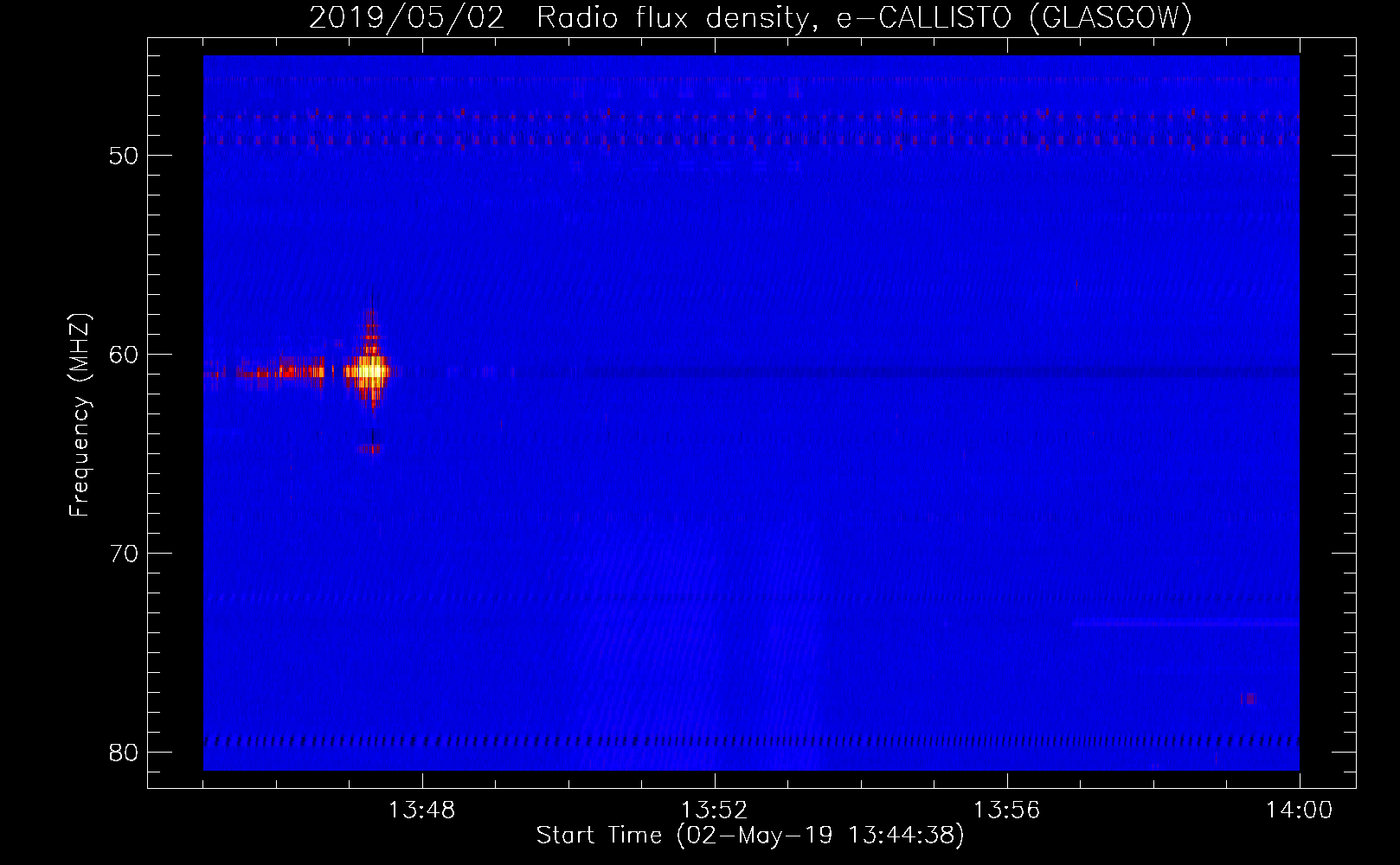Click the 13:48 time tick label
The width and height of the screenshot is (1400, 865).
(421, 811)
